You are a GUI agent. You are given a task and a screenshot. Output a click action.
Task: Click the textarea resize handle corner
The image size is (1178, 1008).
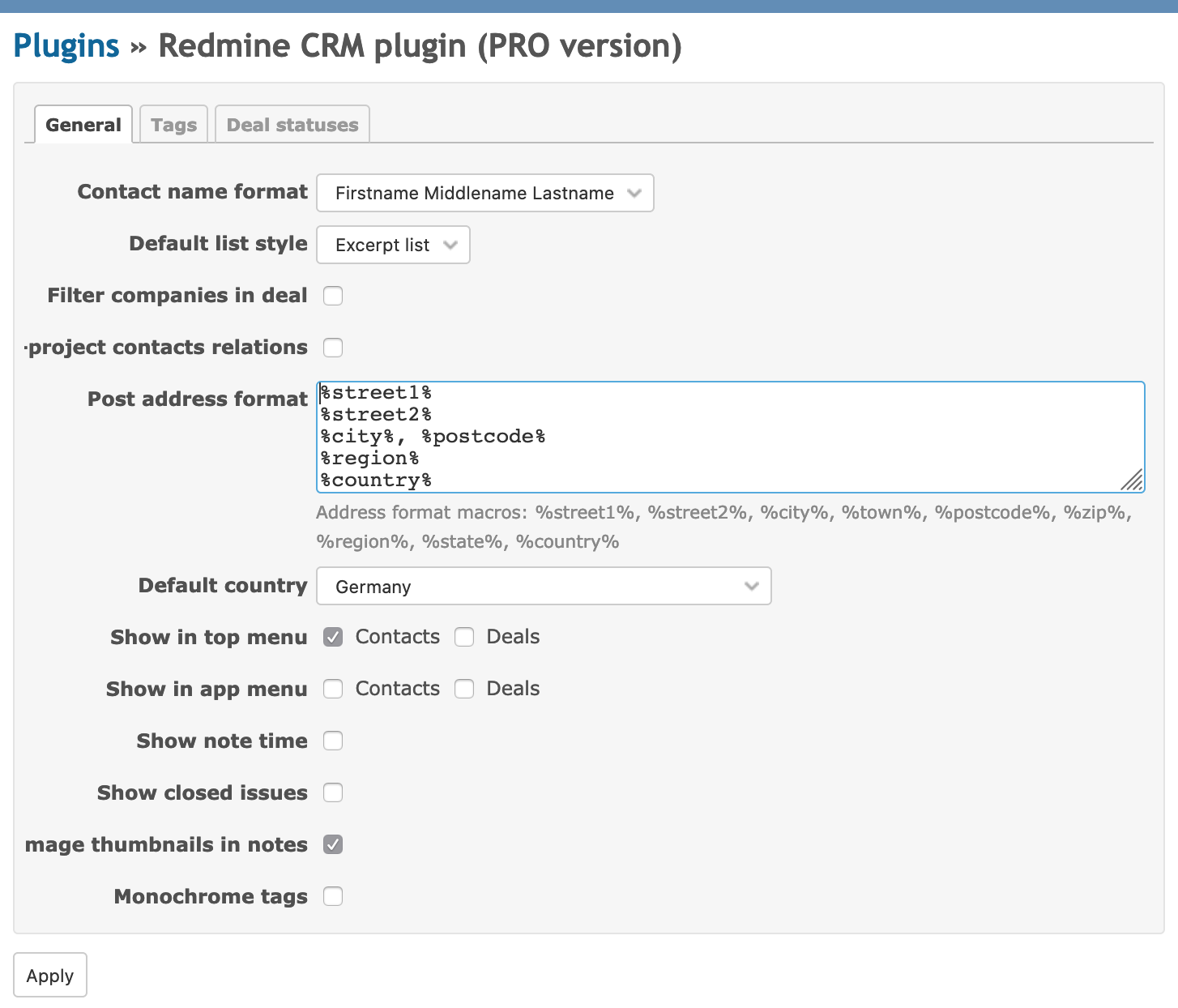[x=1132, y=480]
